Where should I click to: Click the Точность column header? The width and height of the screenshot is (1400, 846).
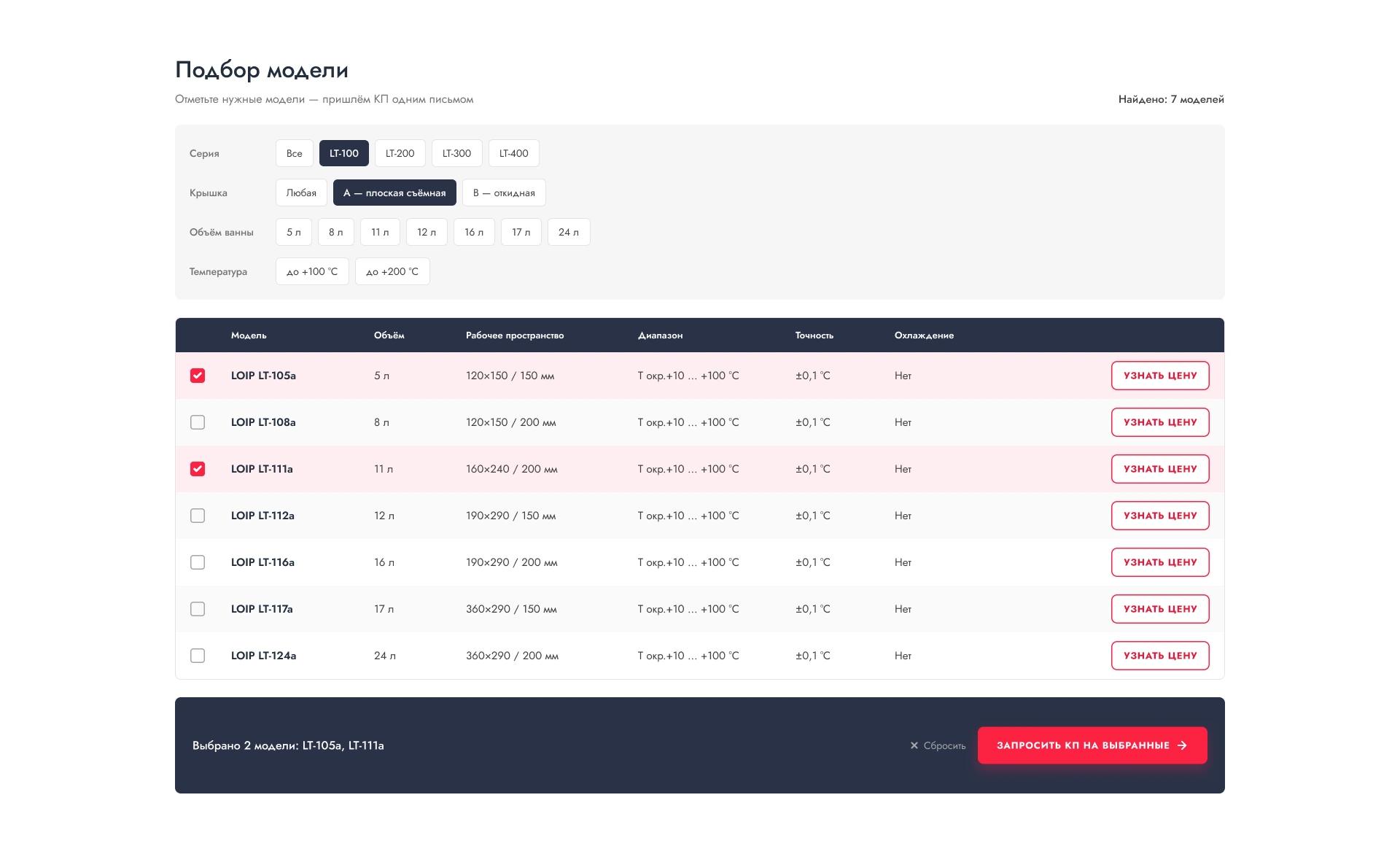[814, 335]
